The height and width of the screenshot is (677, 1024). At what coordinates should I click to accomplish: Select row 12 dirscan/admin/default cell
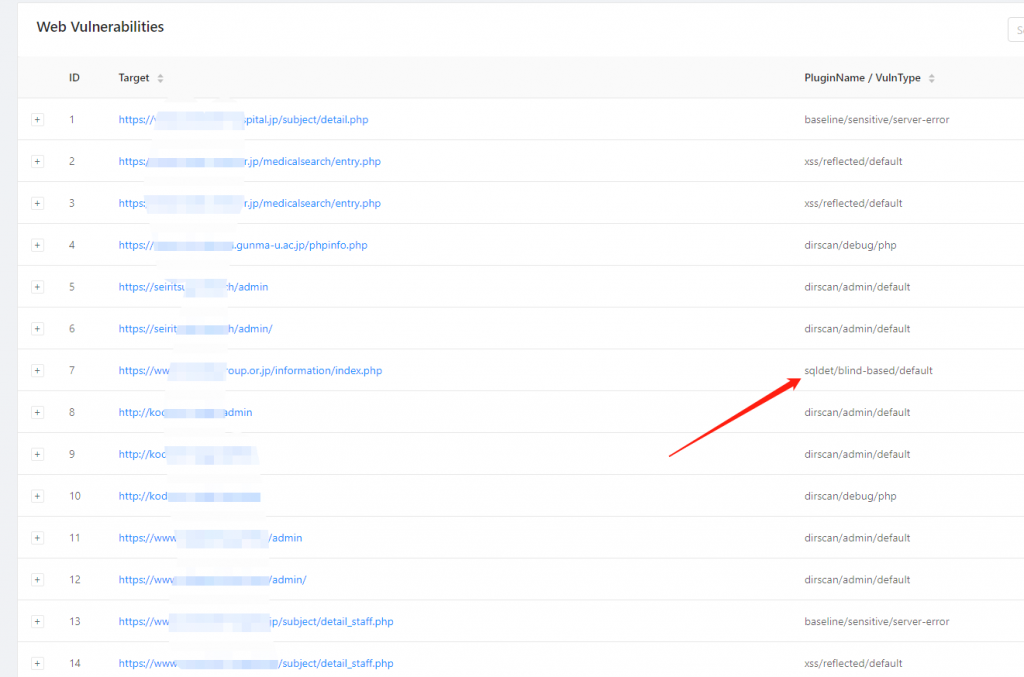click(x=857, y=579)
